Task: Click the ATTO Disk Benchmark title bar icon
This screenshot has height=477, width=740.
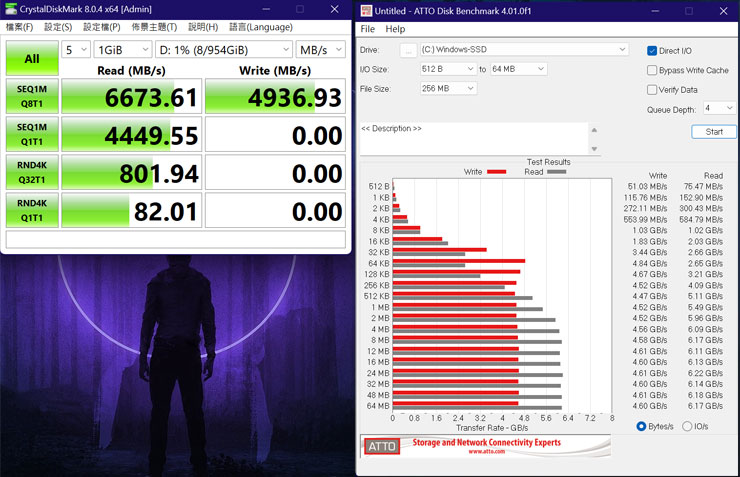Action: (x=367, y=10)
